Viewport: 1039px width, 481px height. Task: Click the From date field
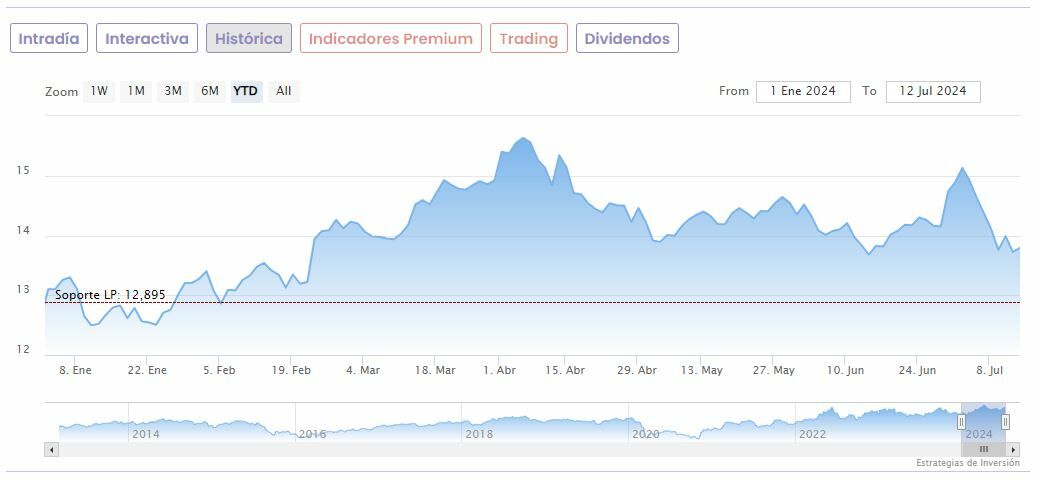pos(803,91)
